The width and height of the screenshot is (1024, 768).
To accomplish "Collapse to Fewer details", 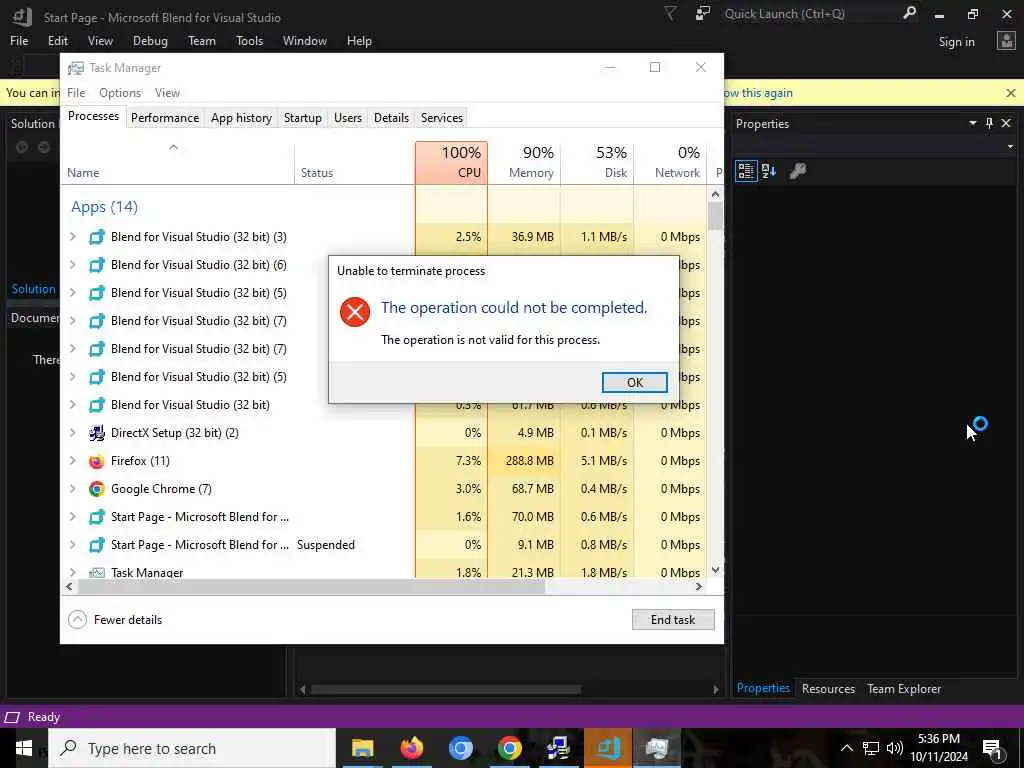I will [115, 620].
